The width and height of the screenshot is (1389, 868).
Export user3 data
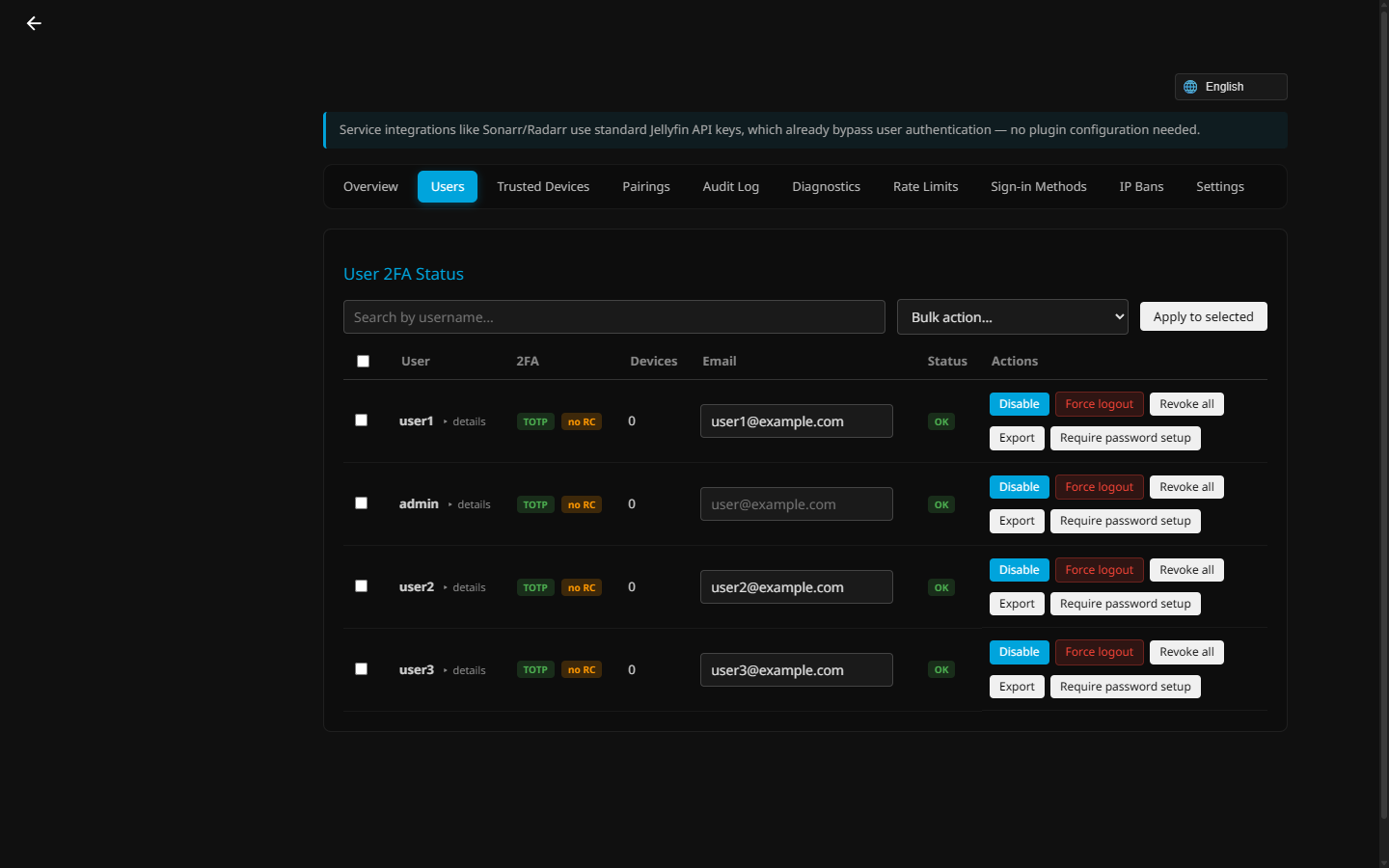tap(1017, 687)
